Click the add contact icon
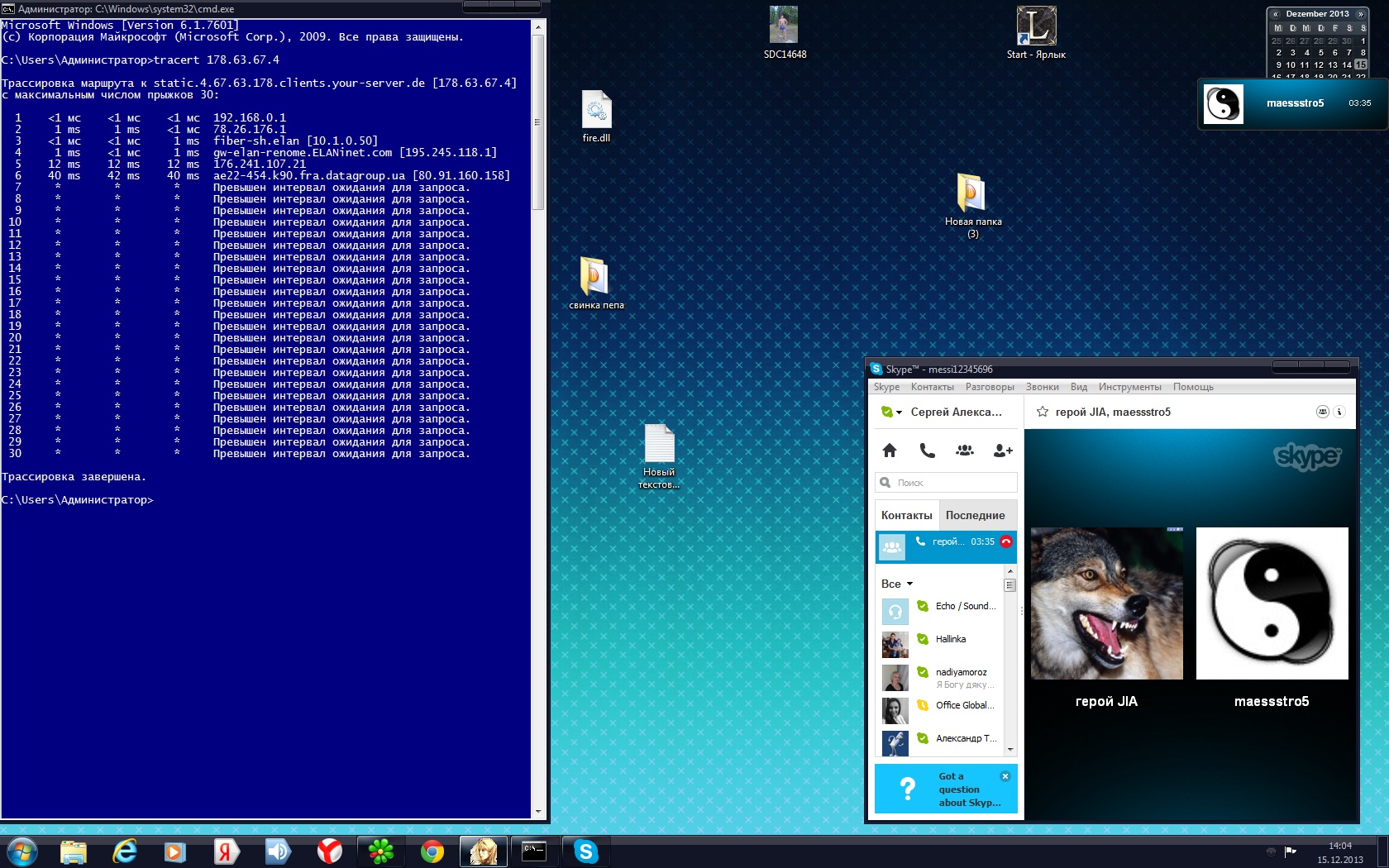Viewport: 1389px width, 868px height. point(1003,451)
